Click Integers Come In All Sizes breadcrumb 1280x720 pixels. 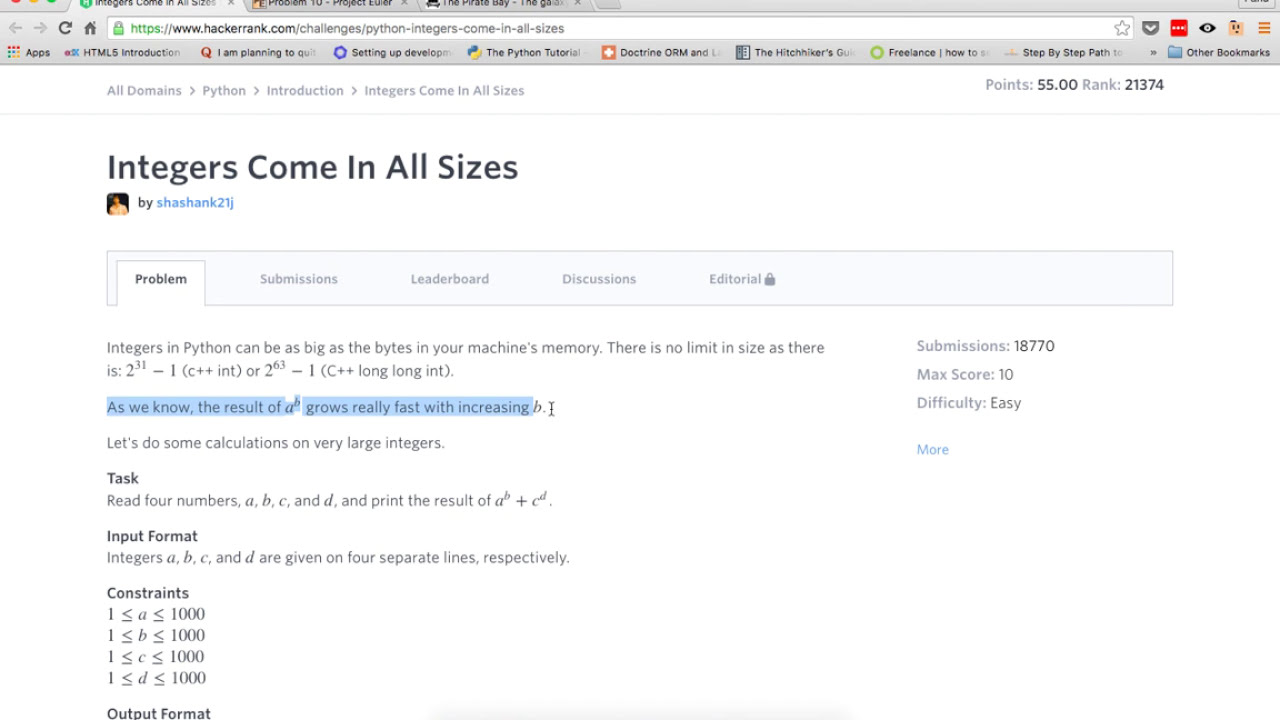[444, 90]
